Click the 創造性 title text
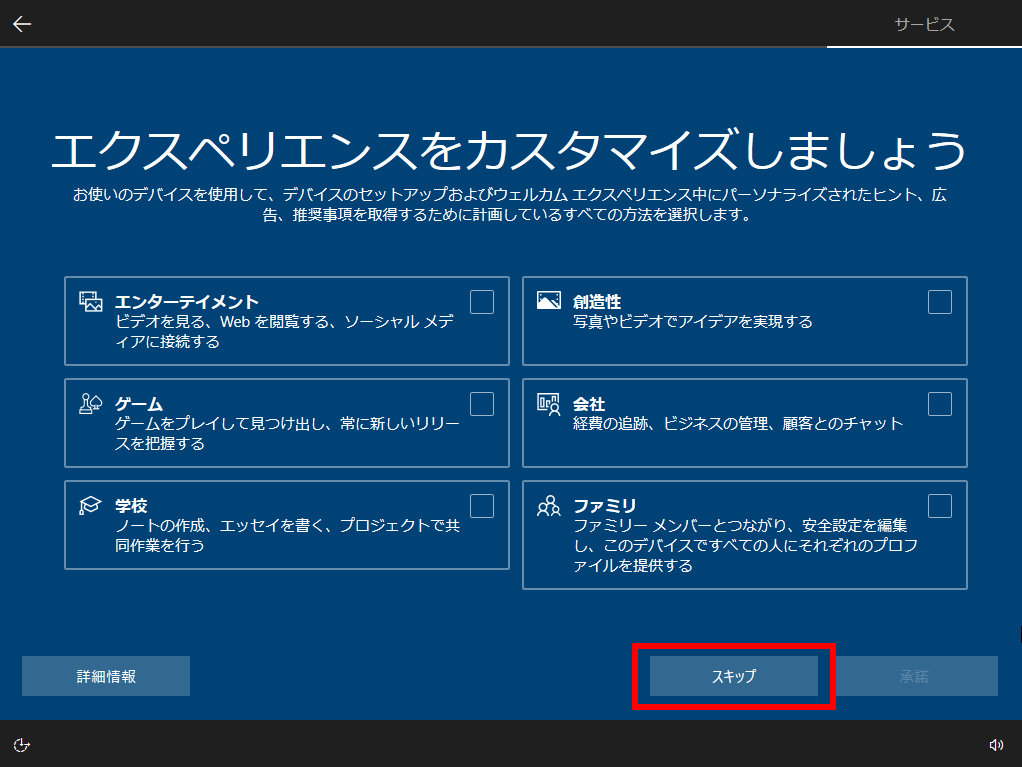This screenshot has height=767, width=1022. pos(597,302)
